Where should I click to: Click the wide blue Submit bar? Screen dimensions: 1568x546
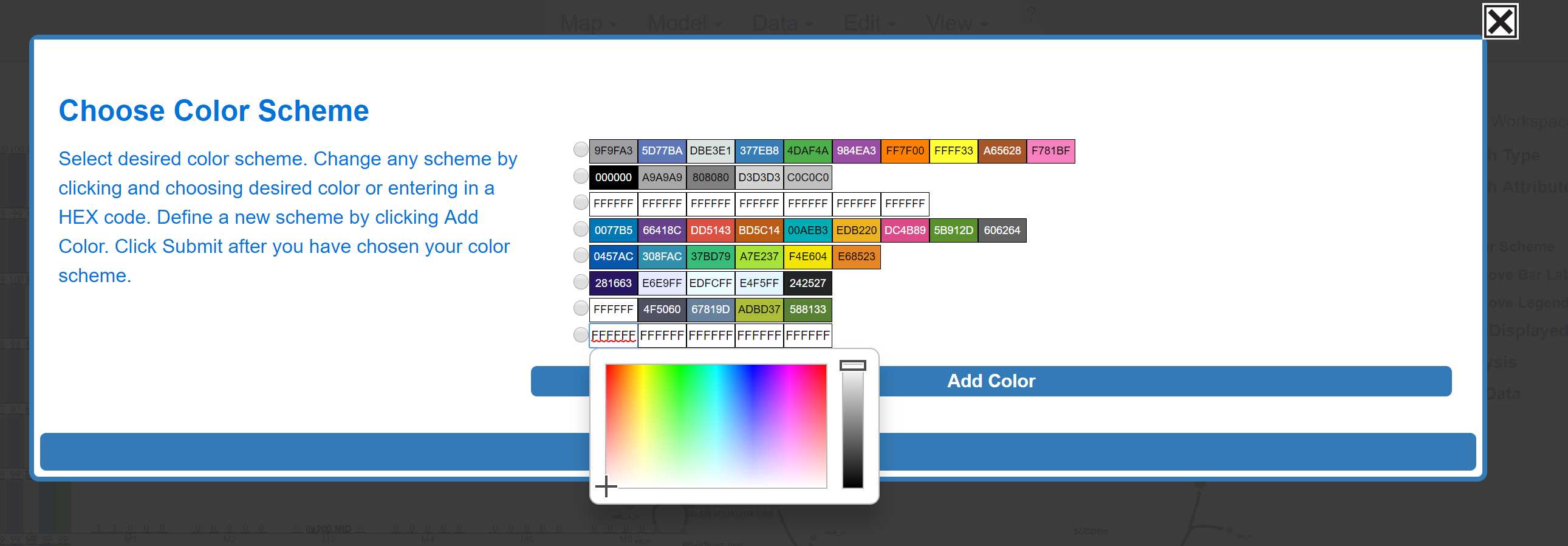point(758,452)
